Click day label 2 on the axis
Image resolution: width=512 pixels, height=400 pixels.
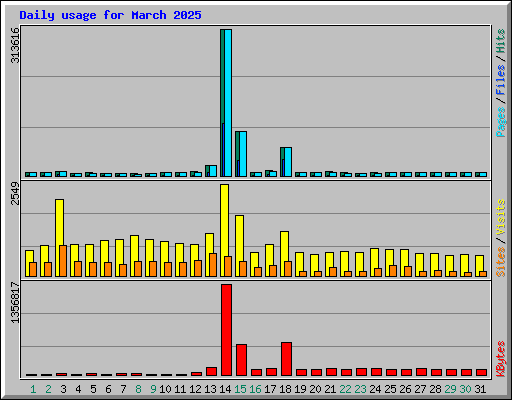(48, 389)
